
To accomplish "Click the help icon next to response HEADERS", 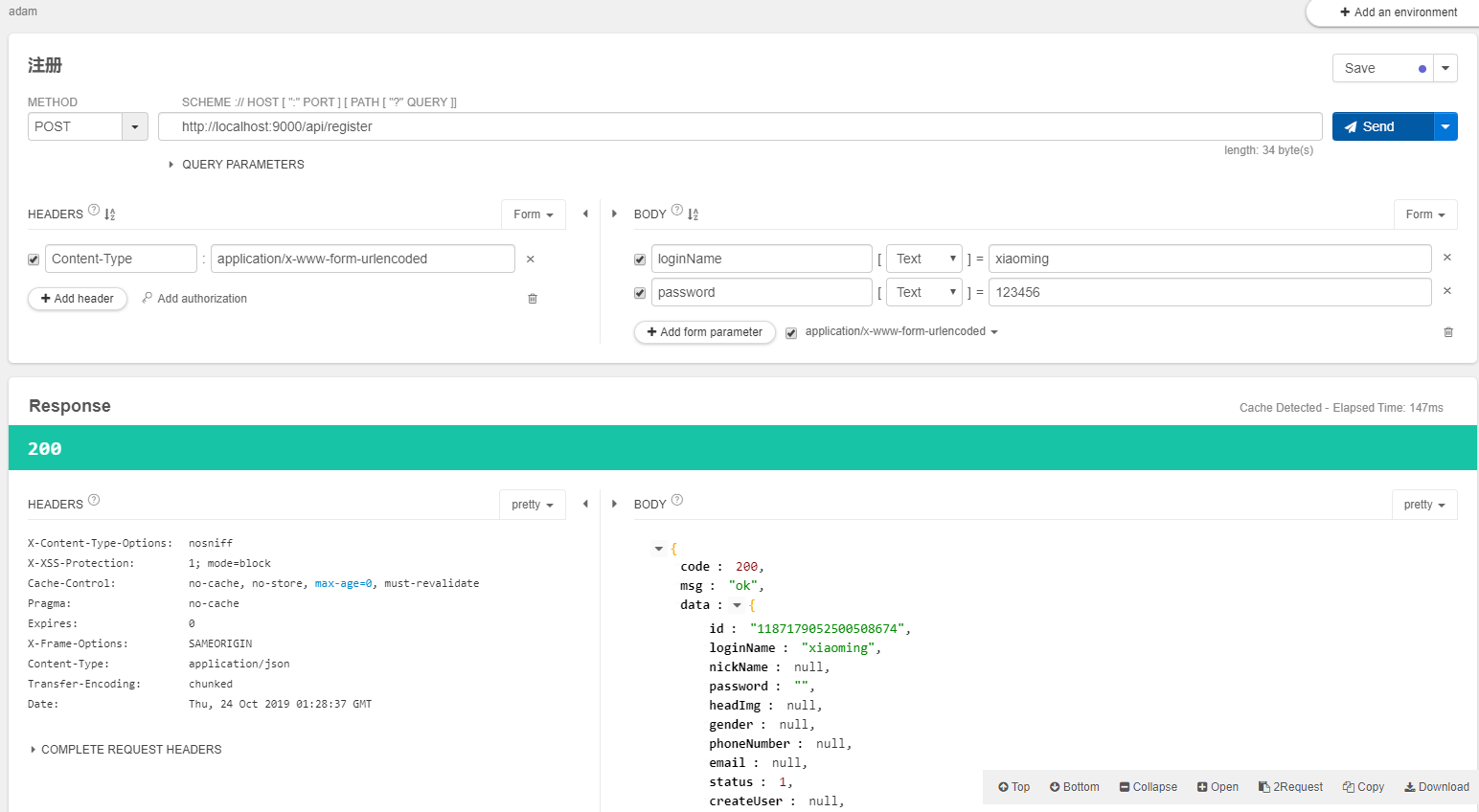I will [94, 500].
